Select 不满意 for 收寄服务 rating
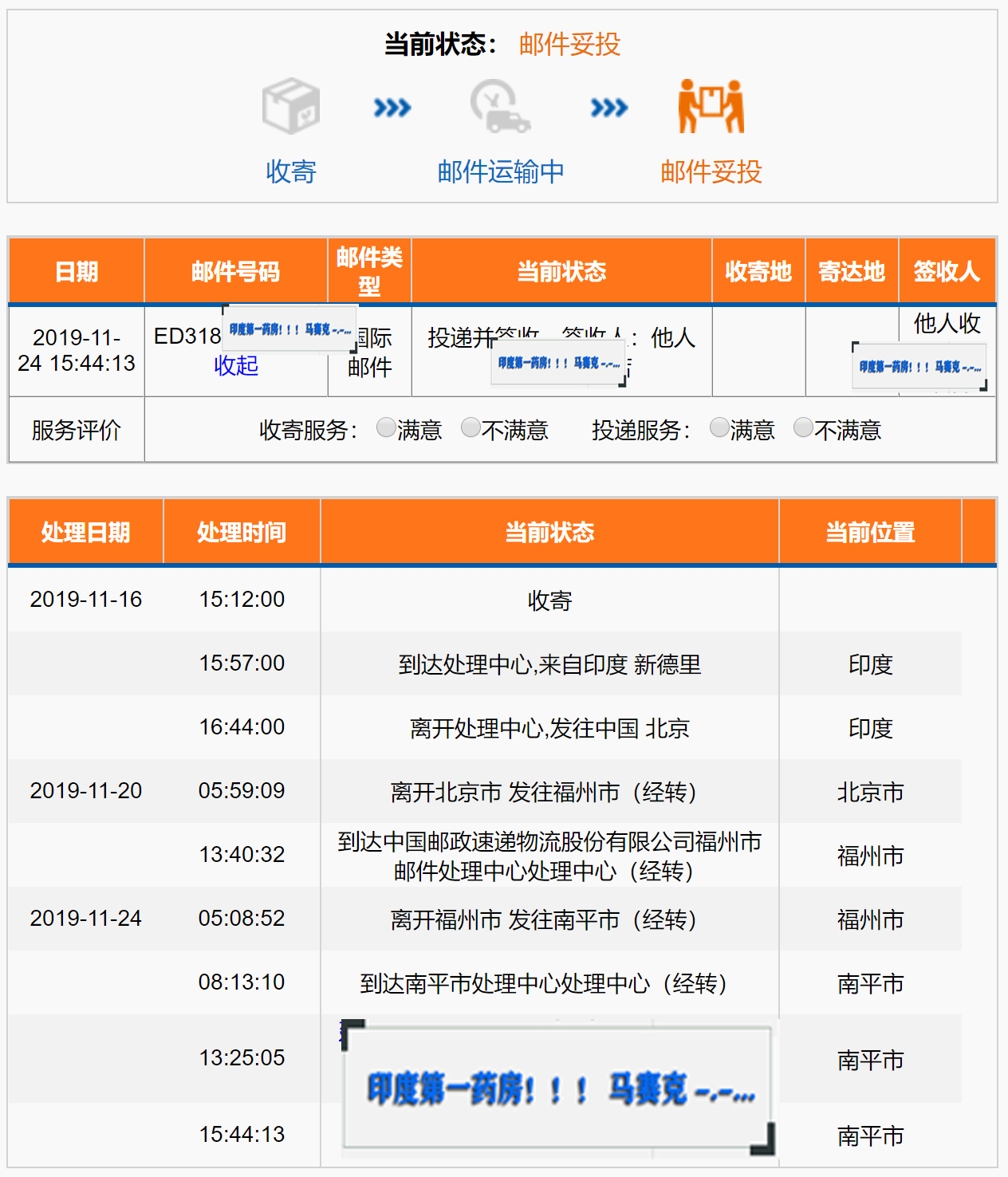 point(471,428)
